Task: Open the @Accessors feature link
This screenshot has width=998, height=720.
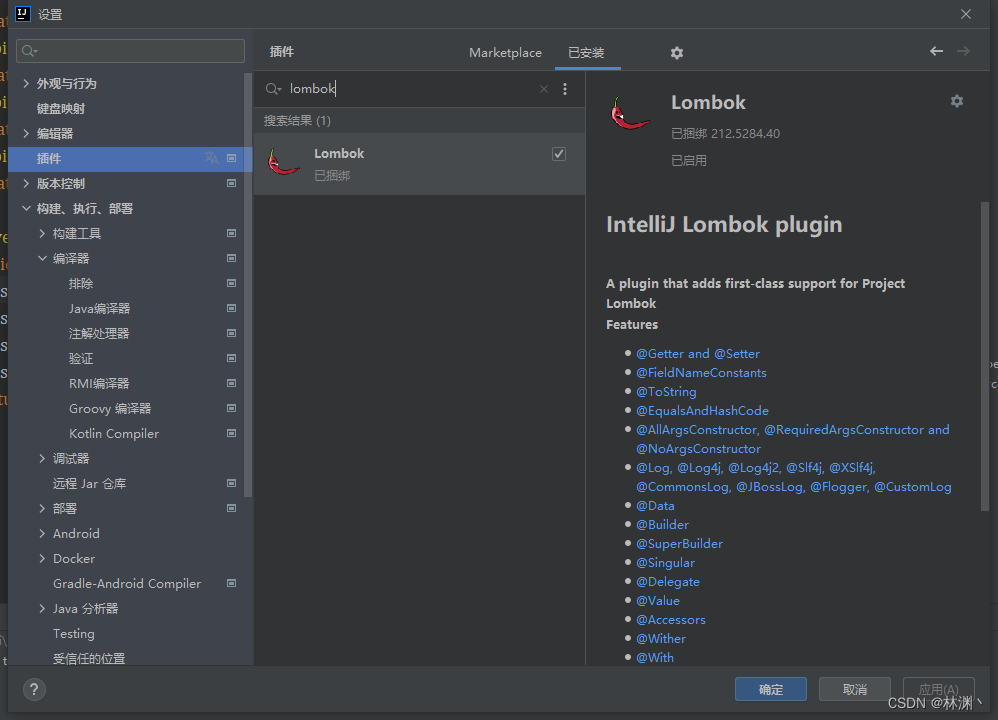Action: 671,619
